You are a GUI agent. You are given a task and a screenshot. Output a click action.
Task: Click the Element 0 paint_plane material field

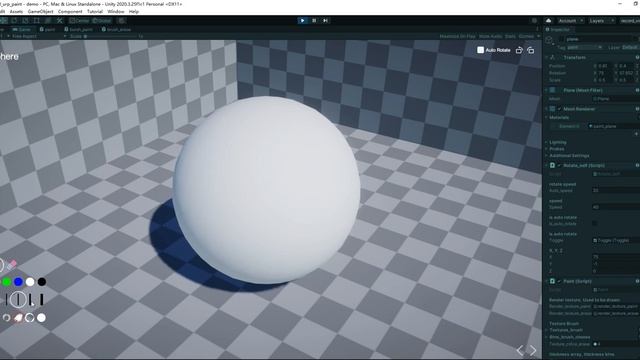click(614, 126)
